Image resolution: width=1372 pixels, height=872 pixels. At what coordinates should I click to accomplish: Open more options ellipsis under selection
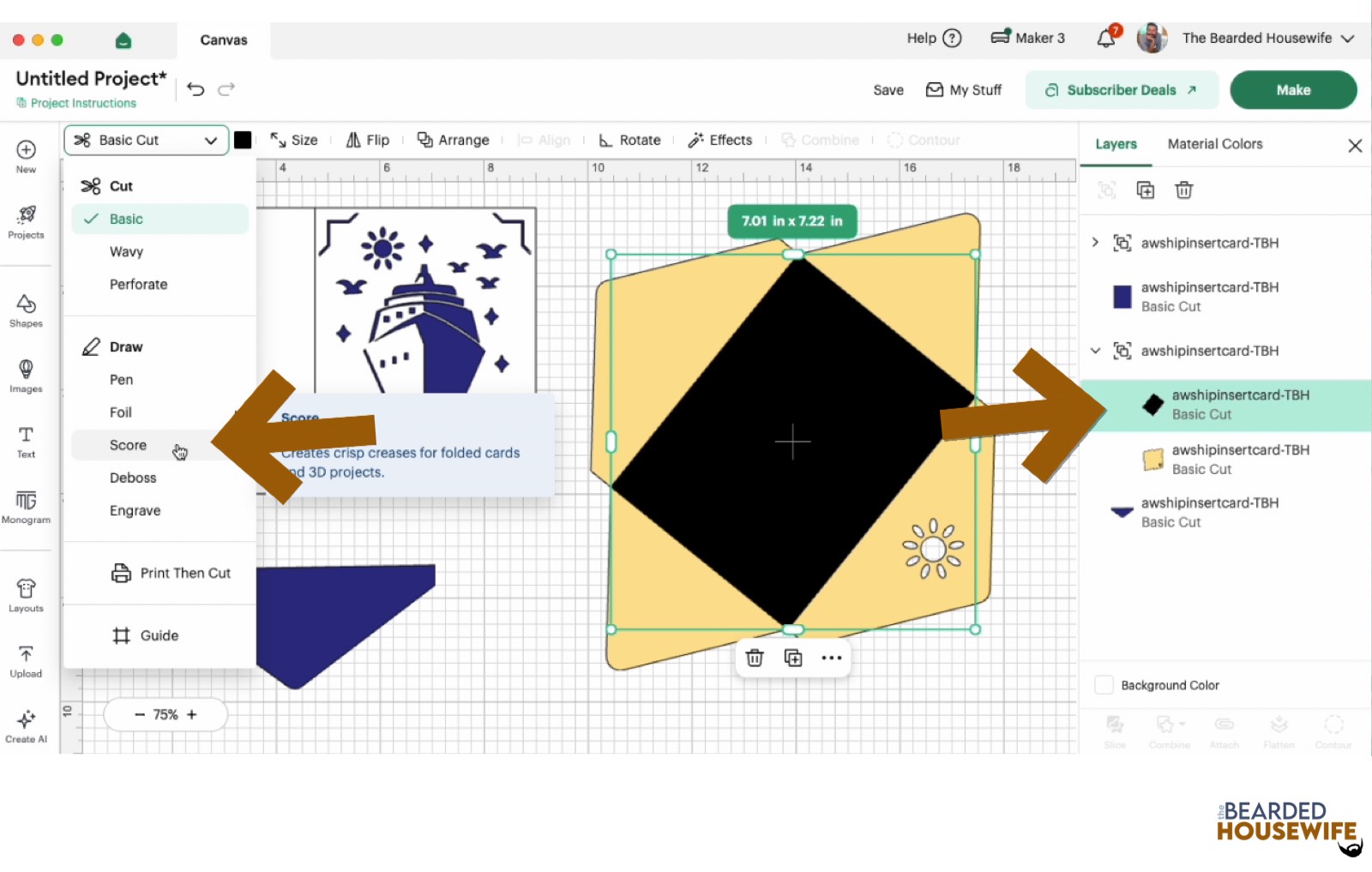tap(832, 658)
